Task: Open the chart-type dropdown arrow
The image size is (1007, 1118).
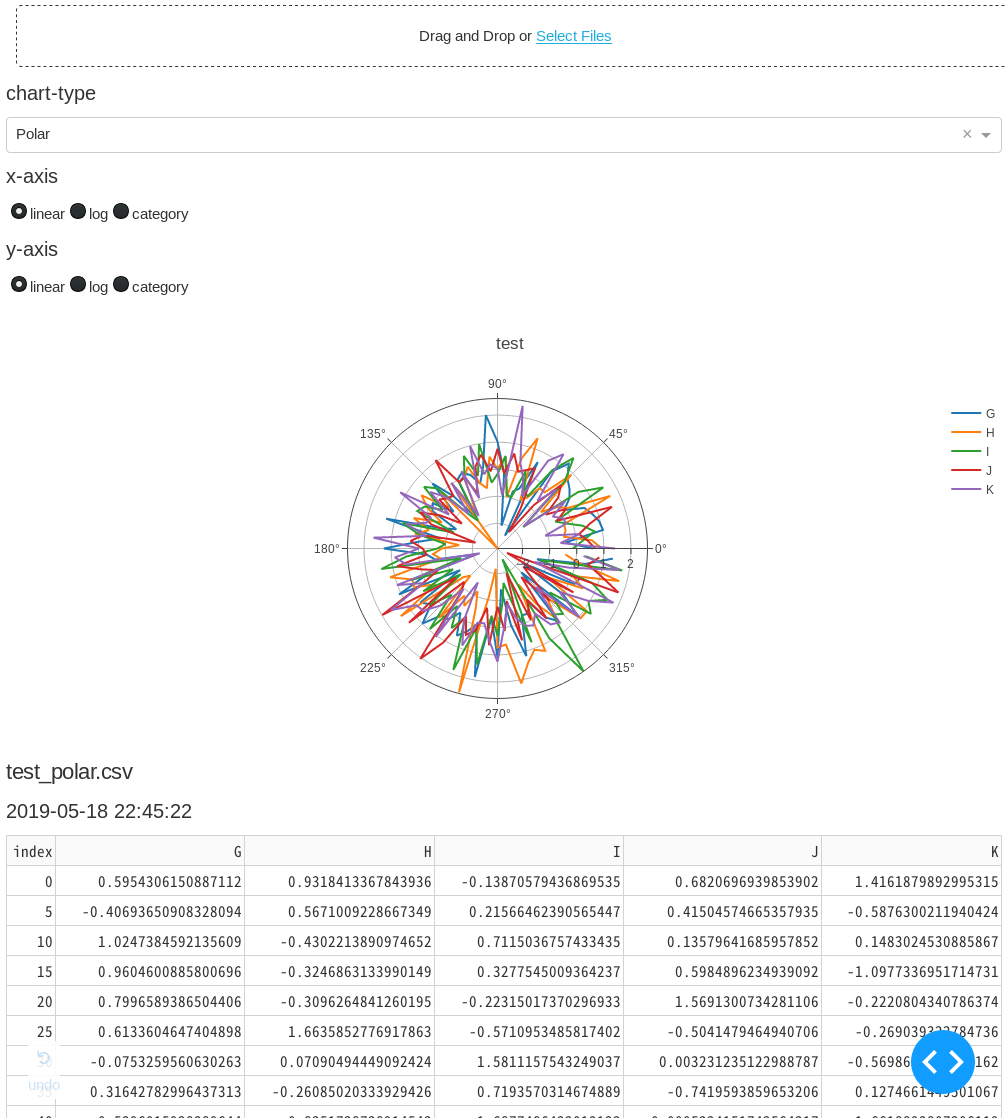Action: (986, 135)
